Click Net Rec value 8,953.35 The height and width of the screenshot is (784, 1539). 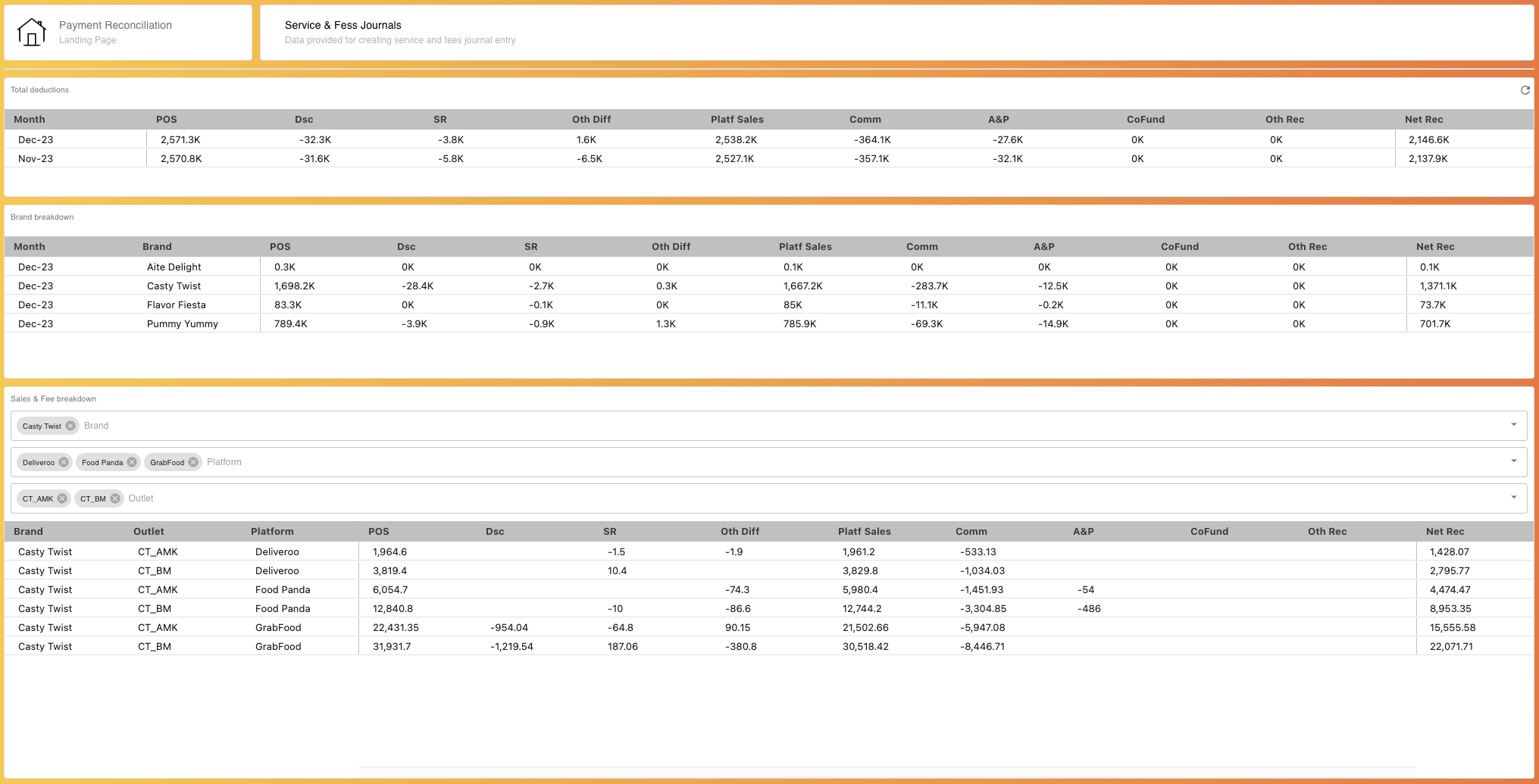[1450, 608]
